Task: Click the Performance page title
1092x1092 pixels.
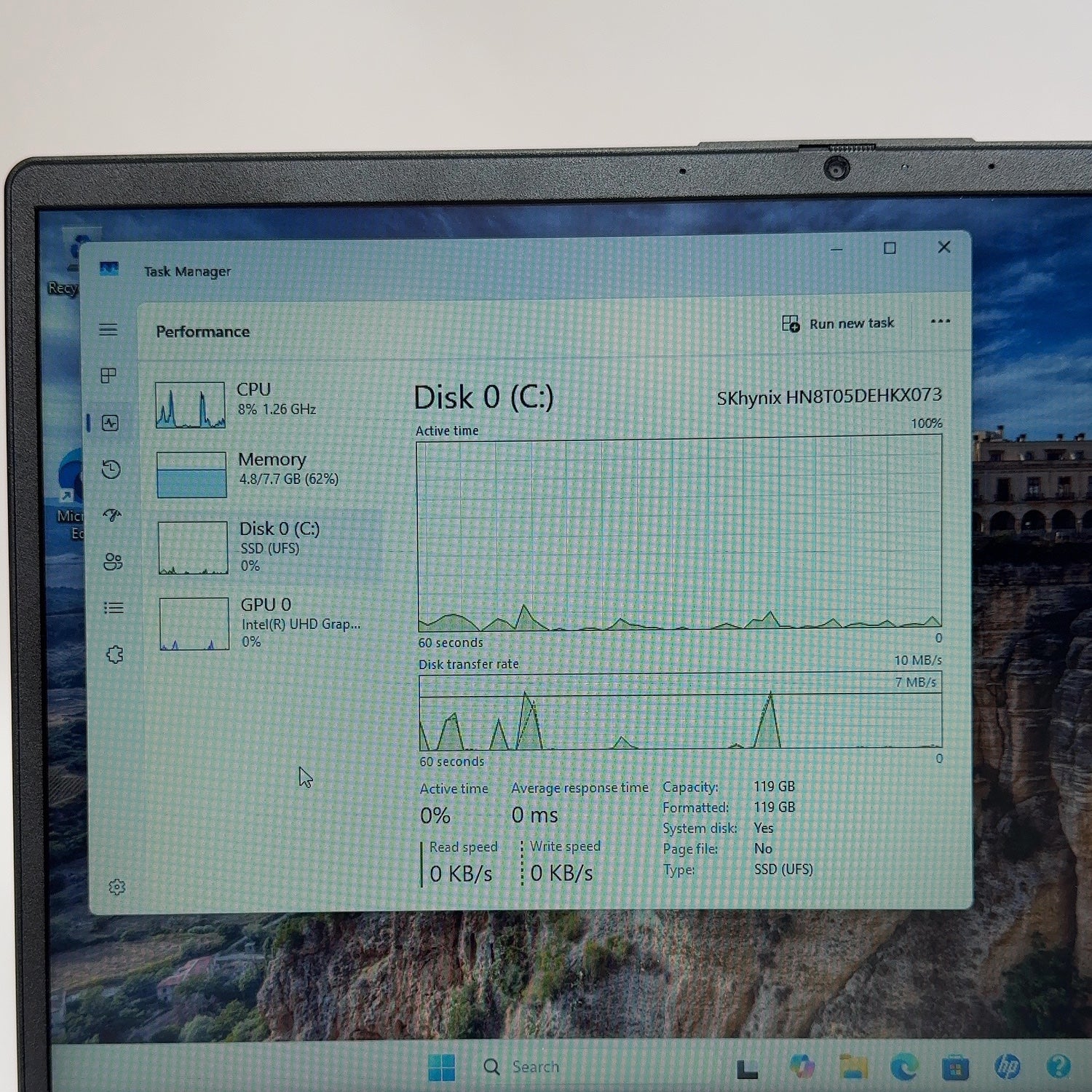Action: pyautogui.click(x=202, y=332)
